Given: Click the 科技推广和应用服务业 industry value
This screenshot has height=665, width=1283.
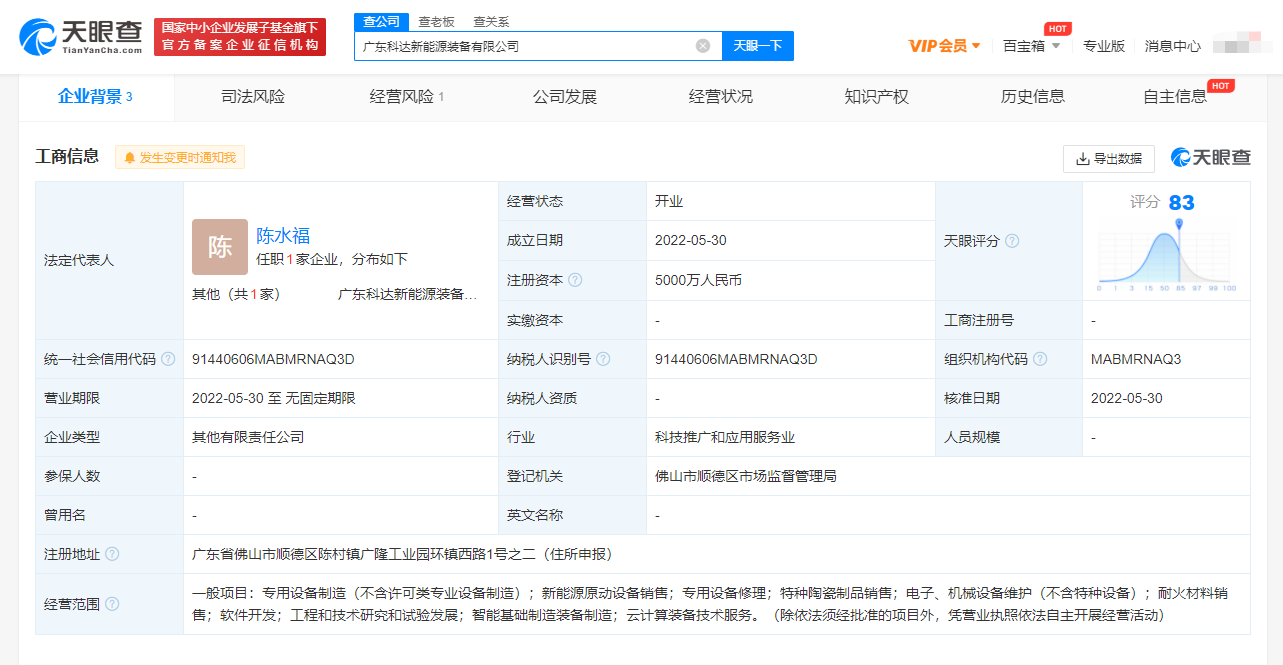Looking at the screenshot, I should coord(725,437).
